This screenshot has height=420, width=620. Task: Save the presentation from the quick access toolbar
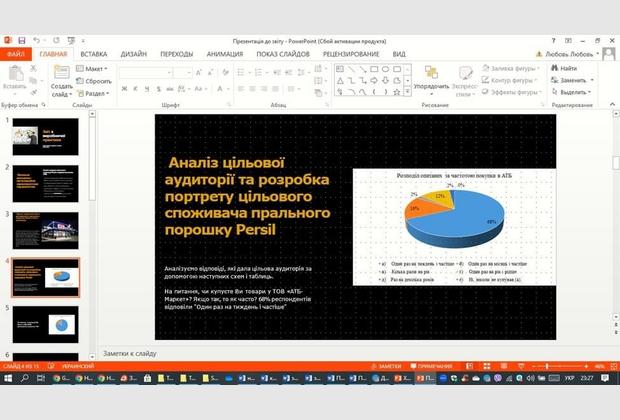pos(22,41)
